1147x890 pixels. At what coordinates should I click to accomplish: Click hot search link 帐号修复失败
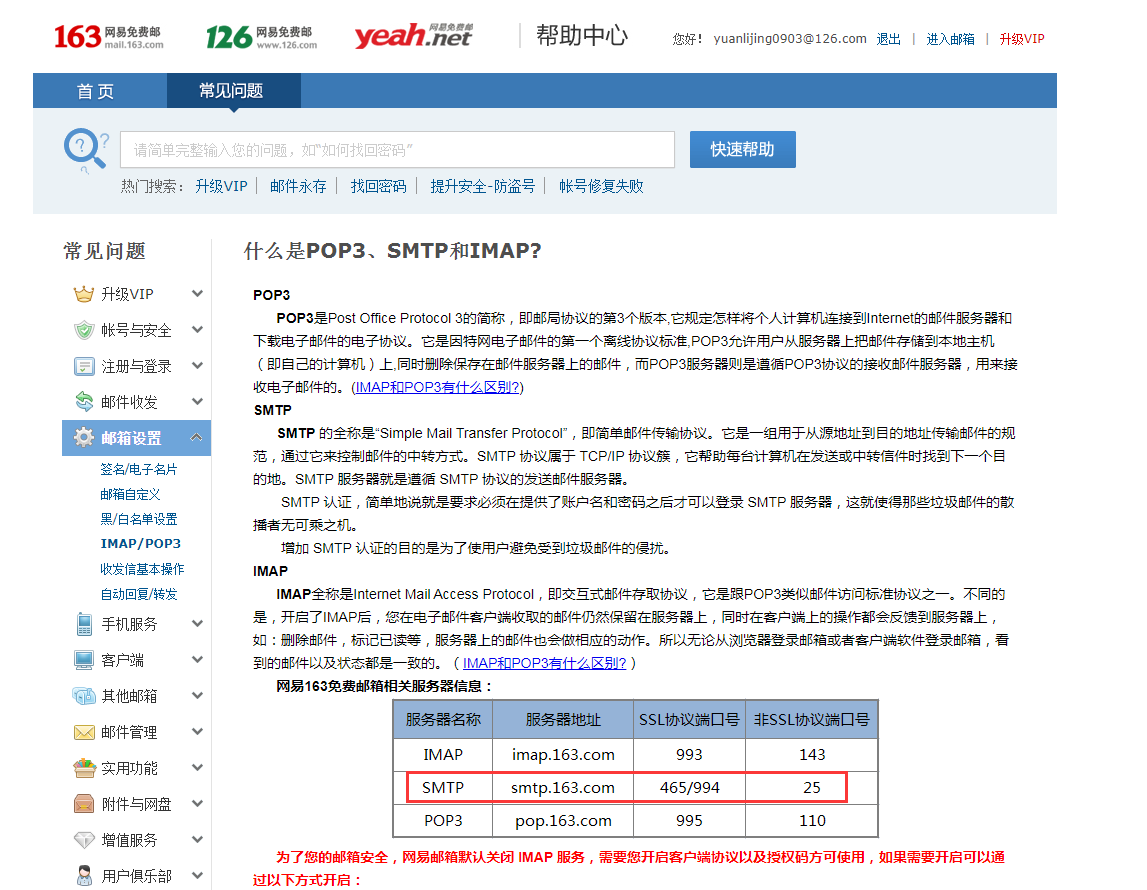(601, 186)
